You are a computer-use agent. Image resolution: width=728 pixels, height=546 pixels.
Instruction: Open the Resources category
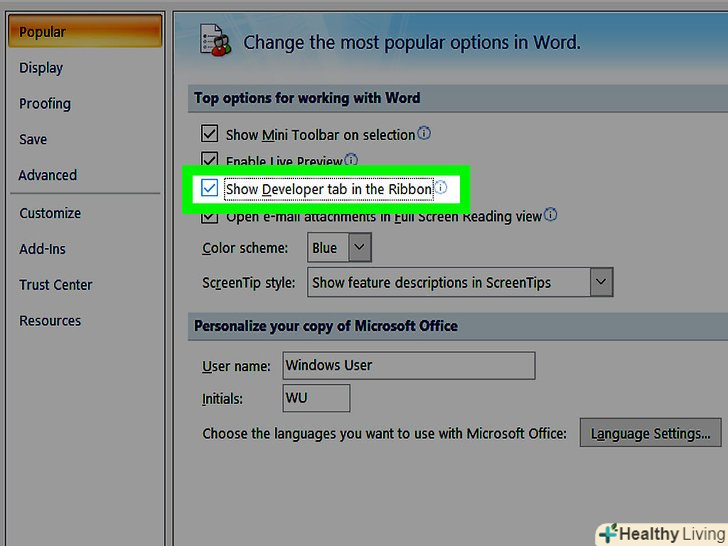coord(50,320)
